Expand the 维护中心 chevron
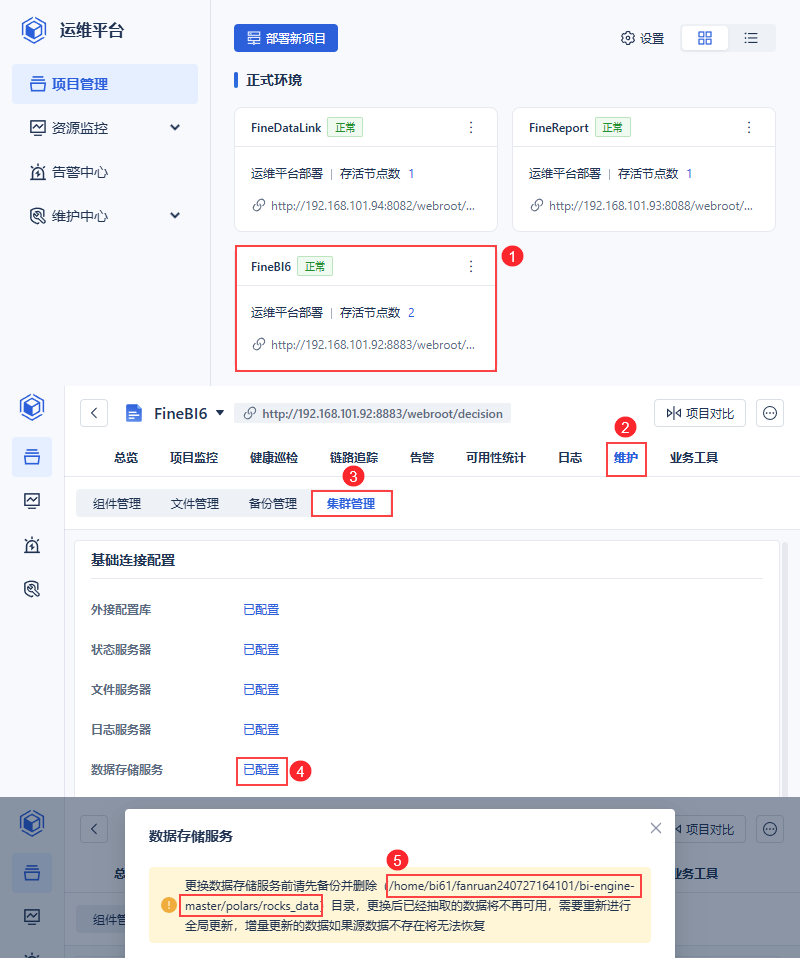The height and width of the screenshot is (958, 800). pyautogui.click(x=175, y=216)
